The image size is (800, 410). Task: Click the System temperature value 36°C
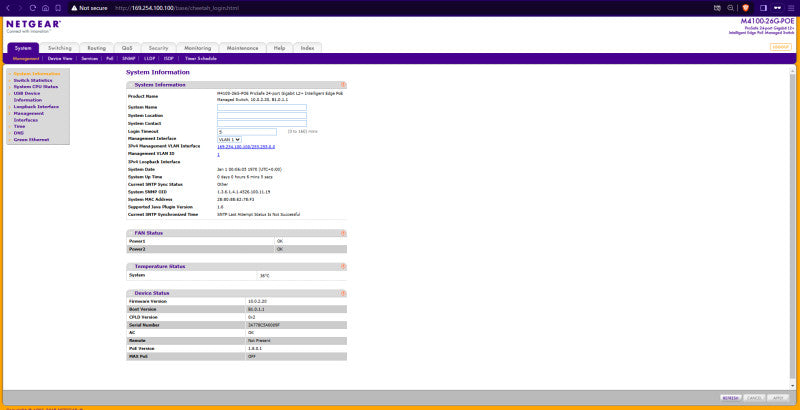(x=264, y=275)
